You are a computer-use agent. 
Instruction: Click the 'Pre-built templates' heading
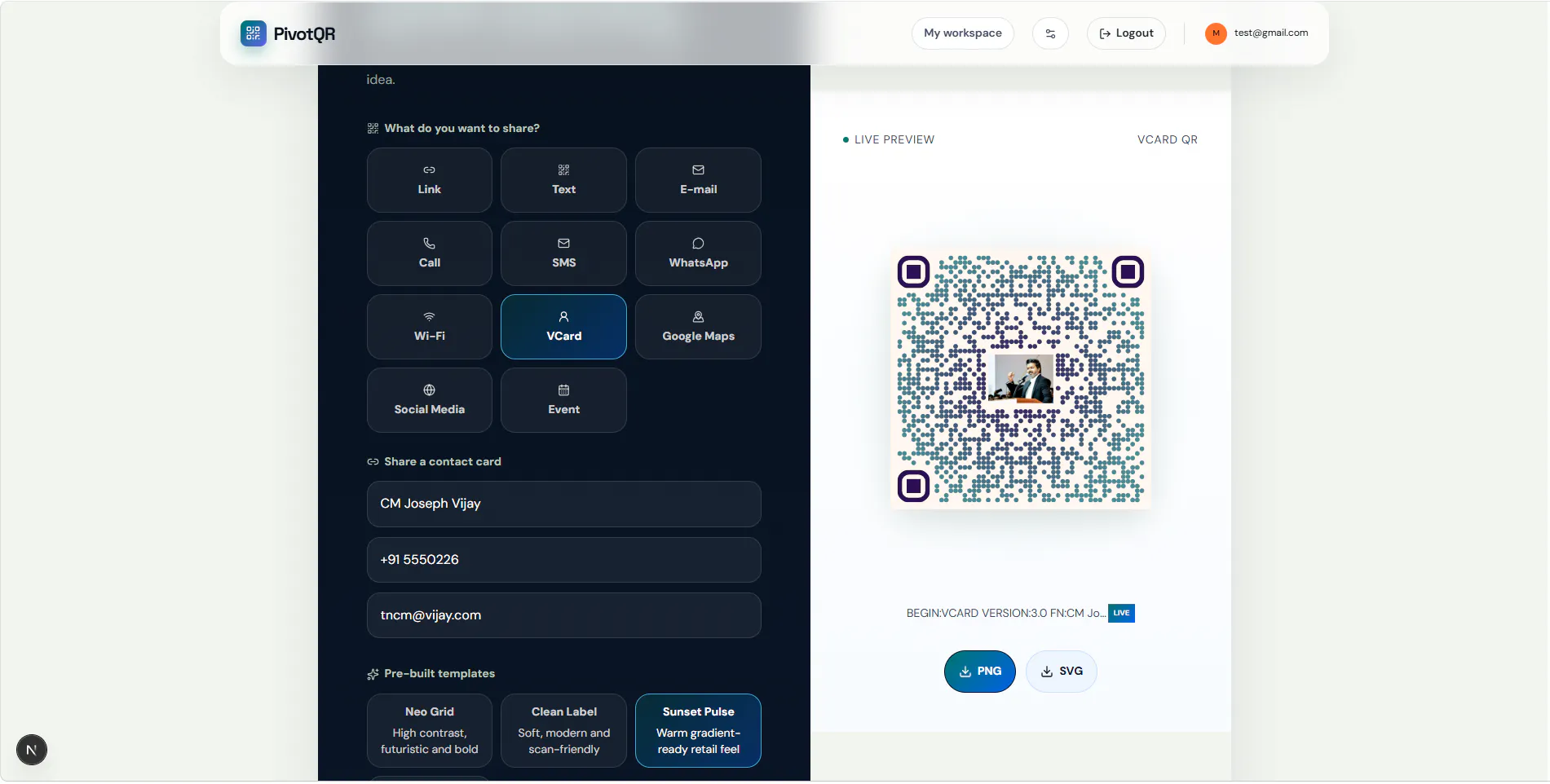(x=439, y=673)
